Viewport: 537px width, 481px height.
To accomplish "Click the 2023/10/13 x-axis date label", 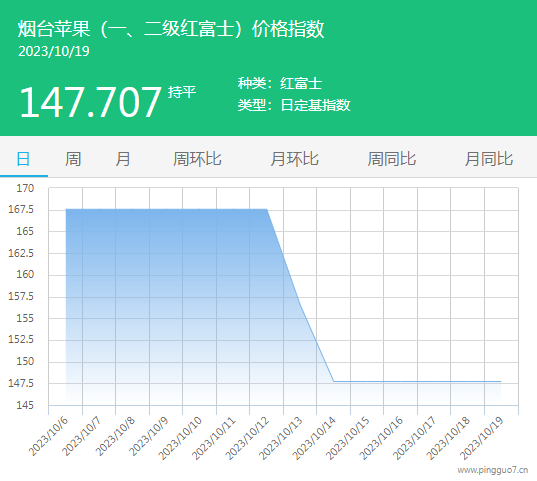I will 280,438.
